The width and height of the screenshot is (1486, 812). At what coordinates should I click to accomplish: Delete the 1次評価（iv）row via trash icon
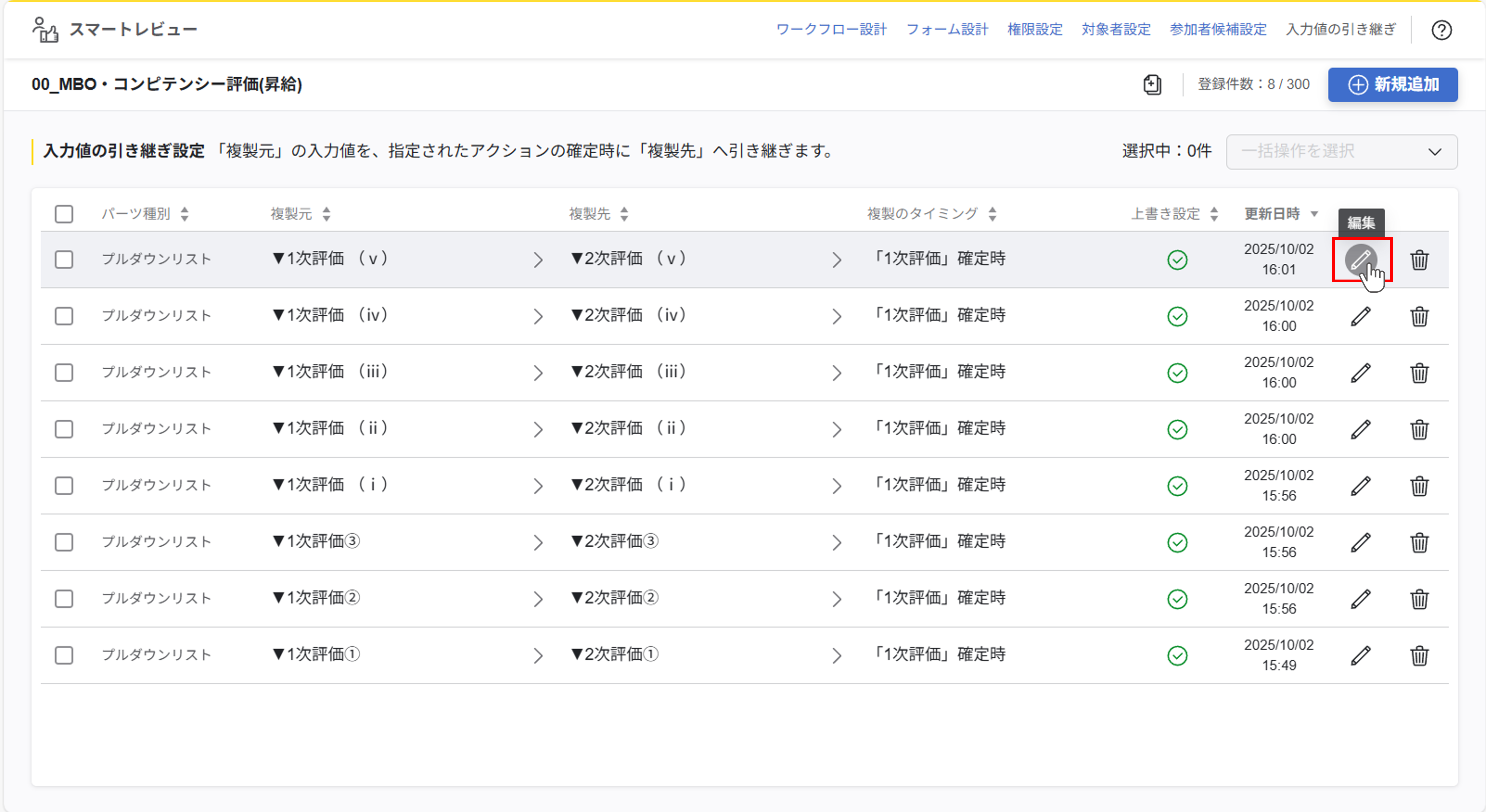tap(1419, 316)
